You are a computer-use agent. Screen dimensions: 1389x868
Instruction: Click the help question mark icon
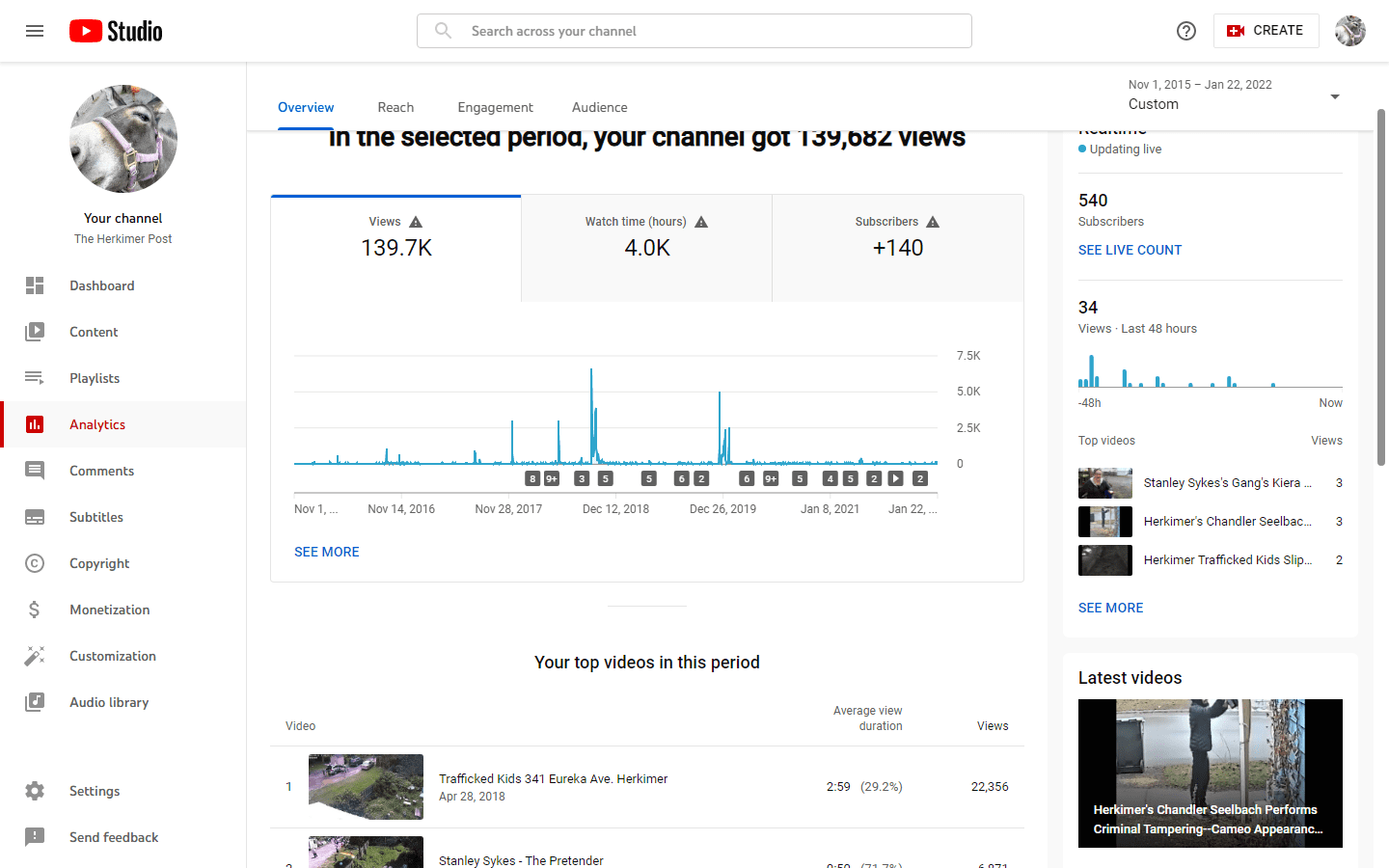click(x=1186, y=31)
